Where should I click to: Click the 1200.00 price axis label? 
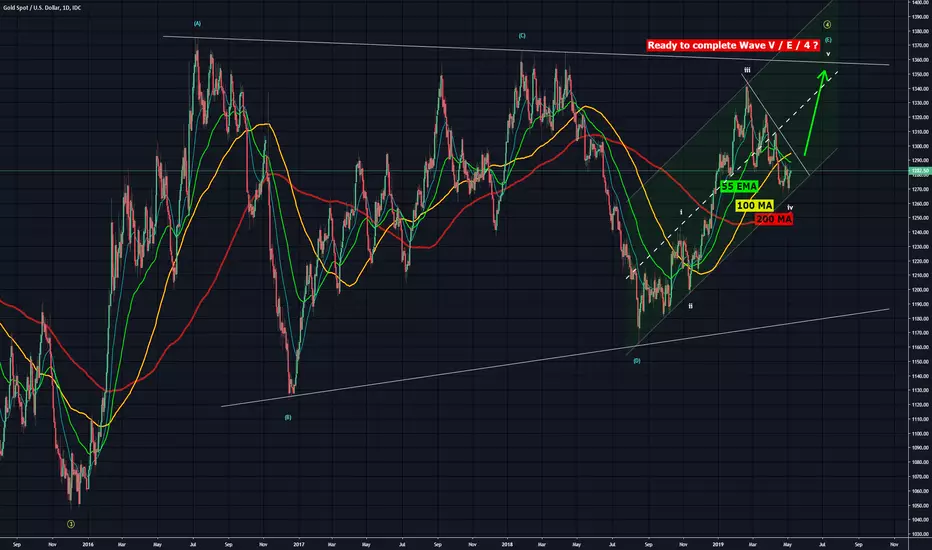click(921, 290)
